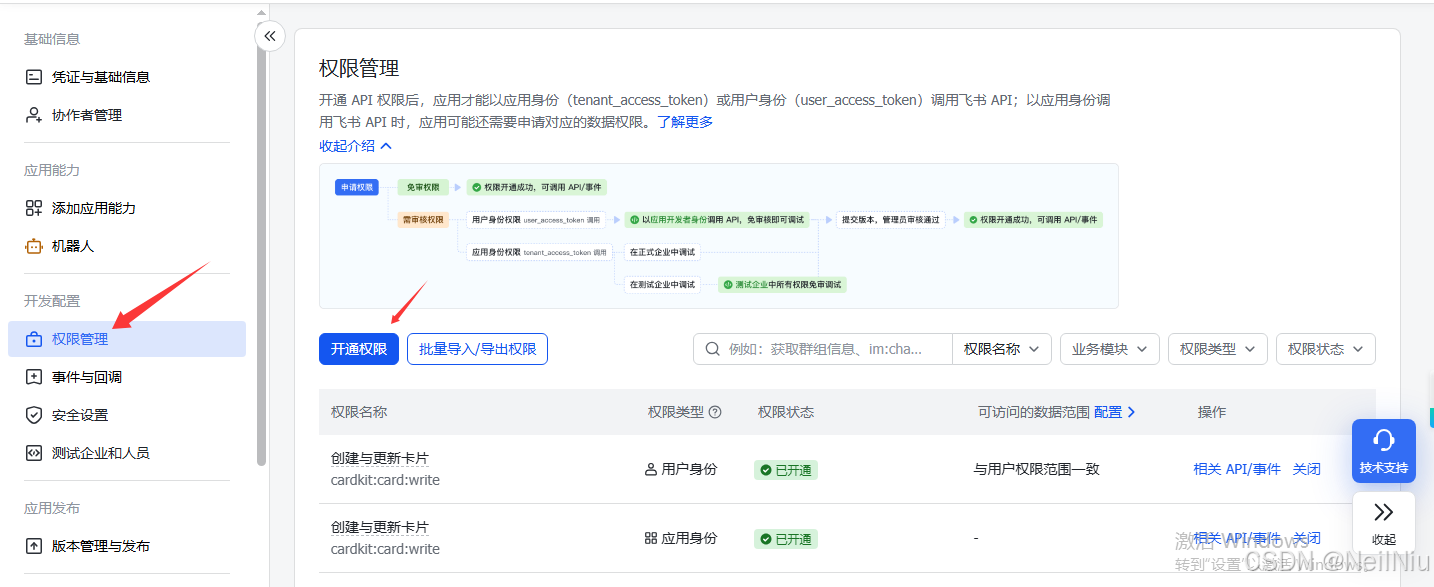Image resolution: width=1434 pixels, height=587 pixels.
Task: Open 凭证与基础信息 in the sidebar
Action: pyautogui.click(x=101, y=77)
